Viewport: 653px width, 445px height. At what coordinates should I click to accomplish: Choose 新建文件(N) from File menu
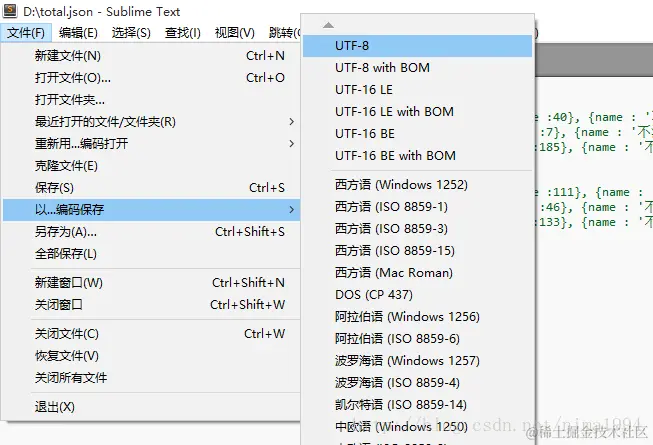click(x=151, y=55)
